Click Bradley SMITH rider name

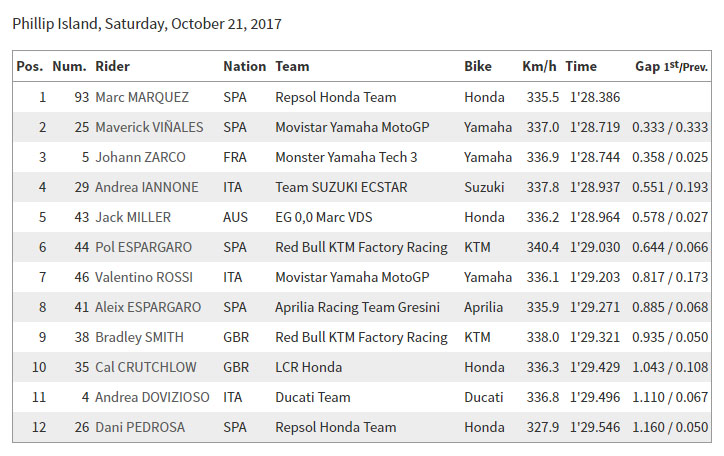point(139,337)
